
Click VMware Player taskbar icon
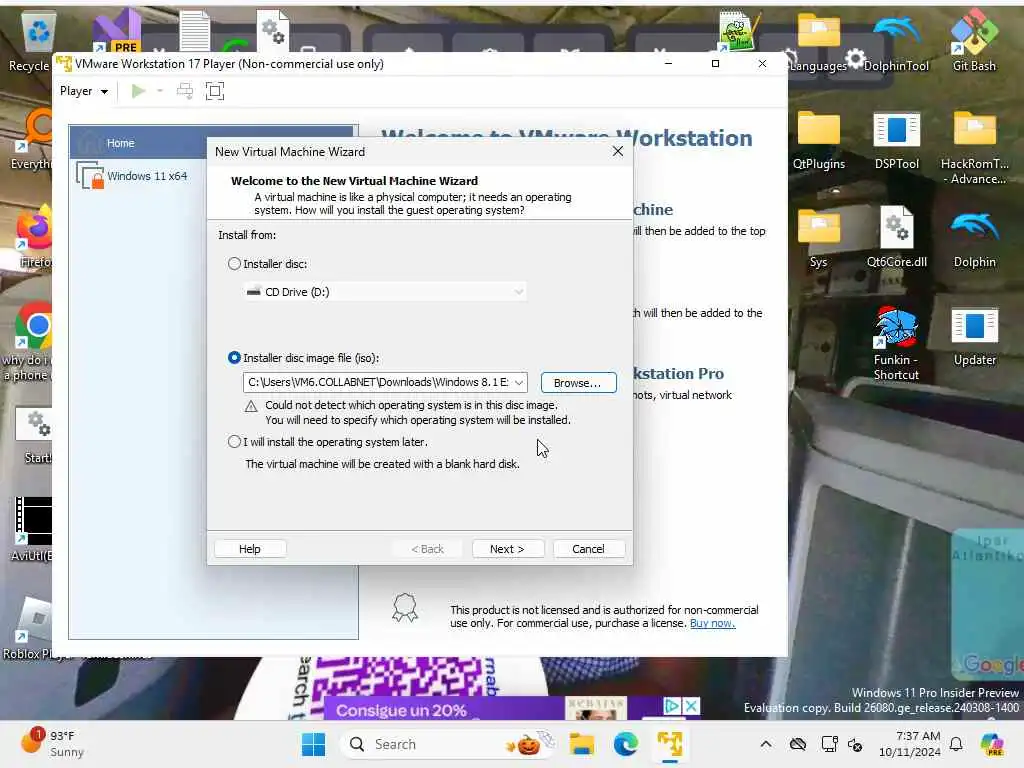point(670,744)
